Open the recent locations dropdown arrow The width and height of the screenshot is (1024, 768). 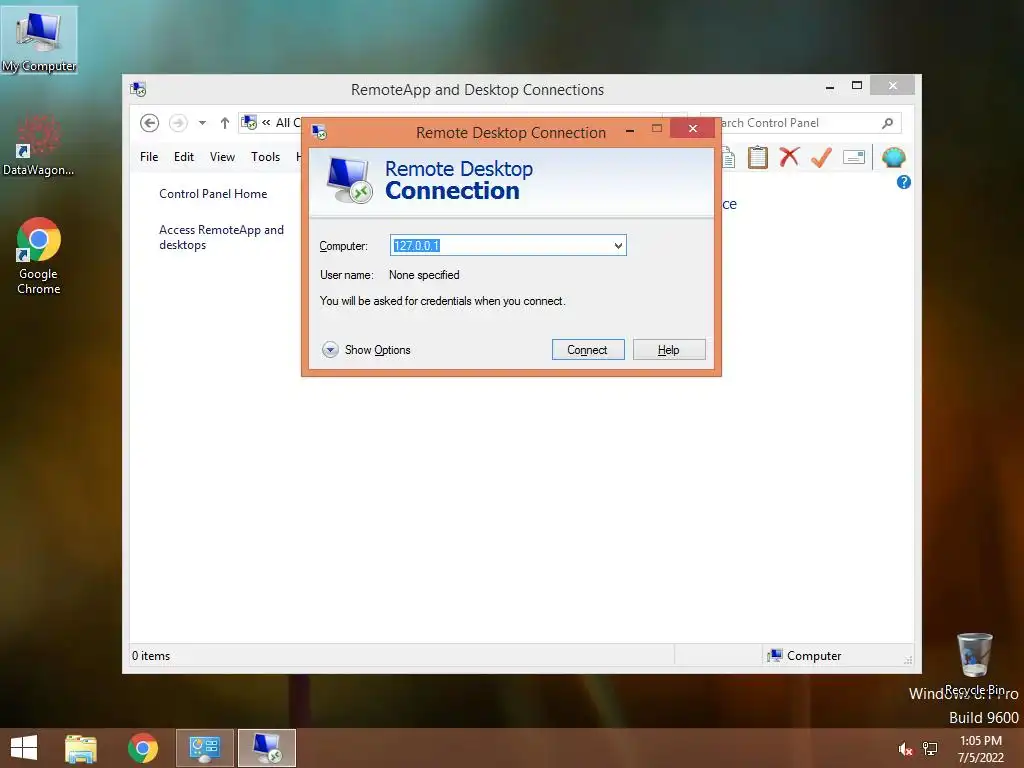click(202, 123)
